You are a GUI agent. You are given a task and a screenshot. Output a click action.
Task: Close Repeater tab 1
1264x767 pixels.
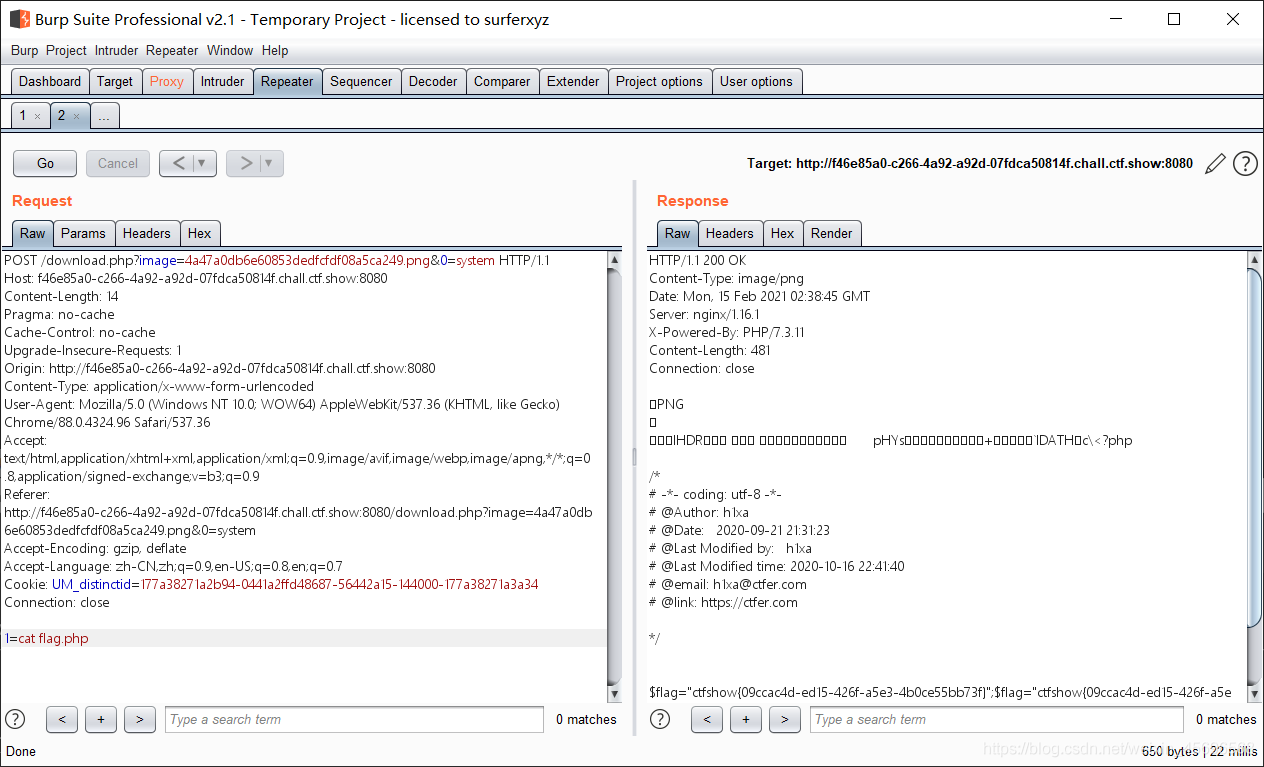(38, 117)
